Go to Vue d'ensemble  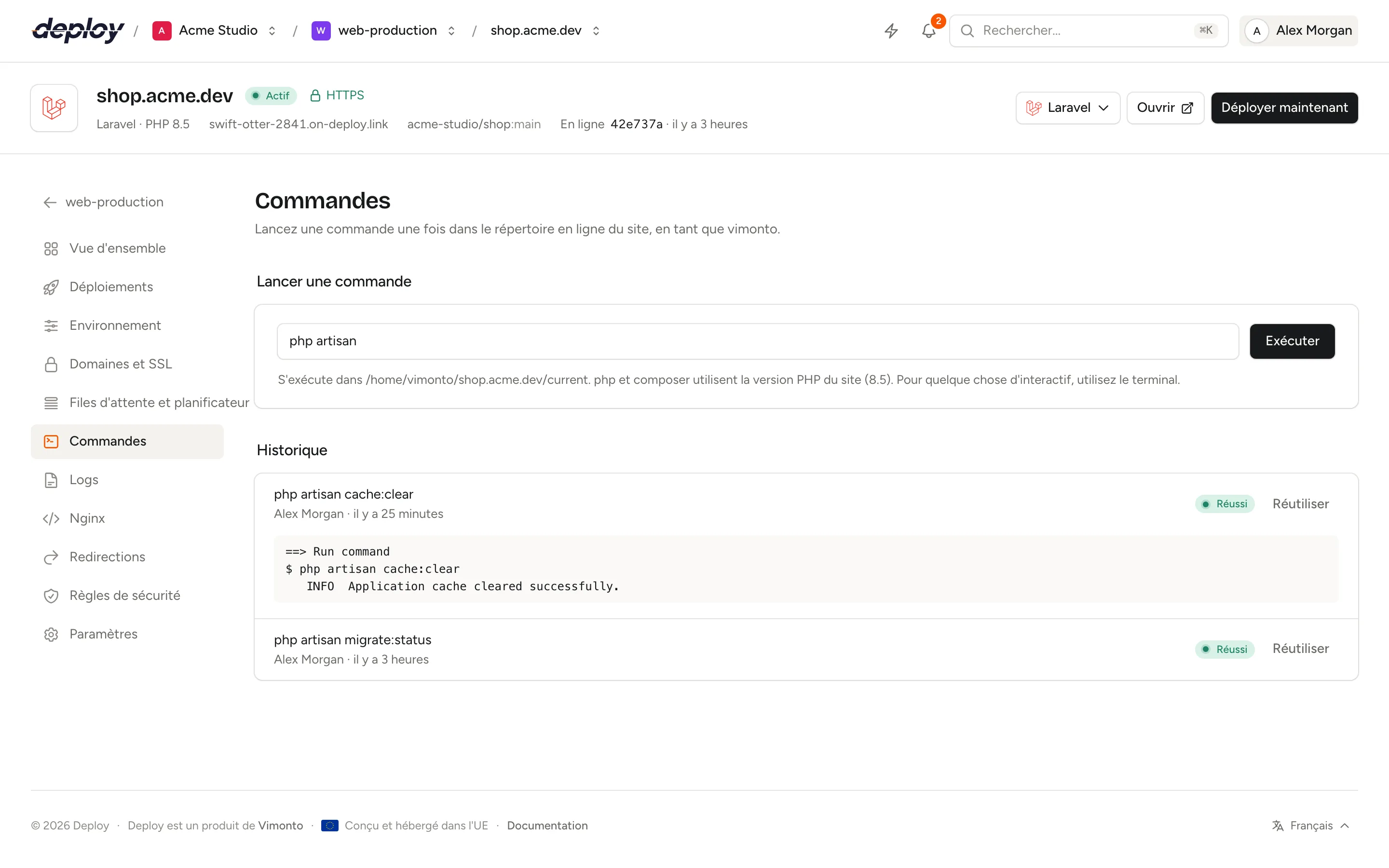click(x=127, y=248)
